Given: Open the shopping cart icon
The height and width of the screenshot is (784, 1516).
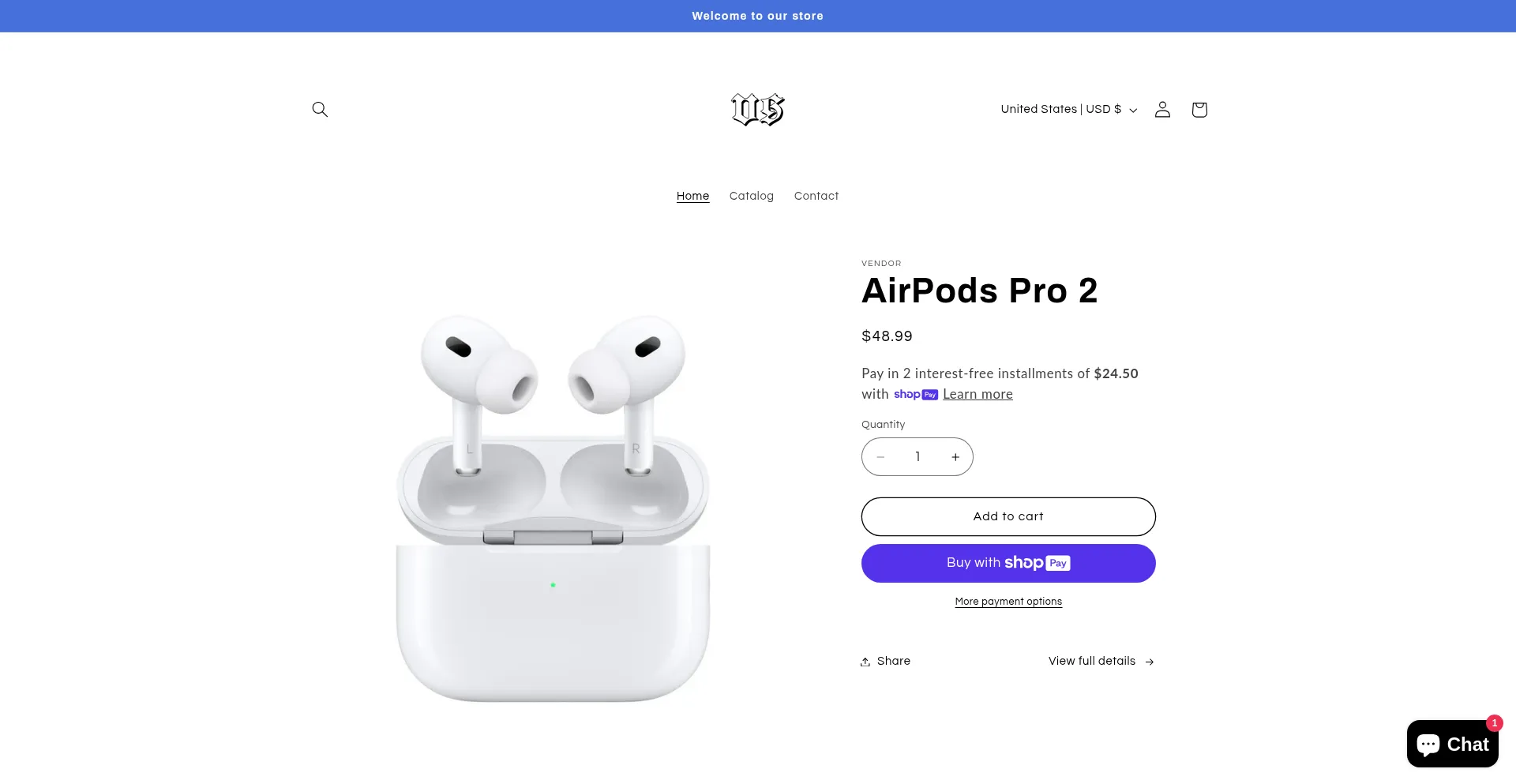Looking at the screenshot, I should click(x=1199, y=109).
